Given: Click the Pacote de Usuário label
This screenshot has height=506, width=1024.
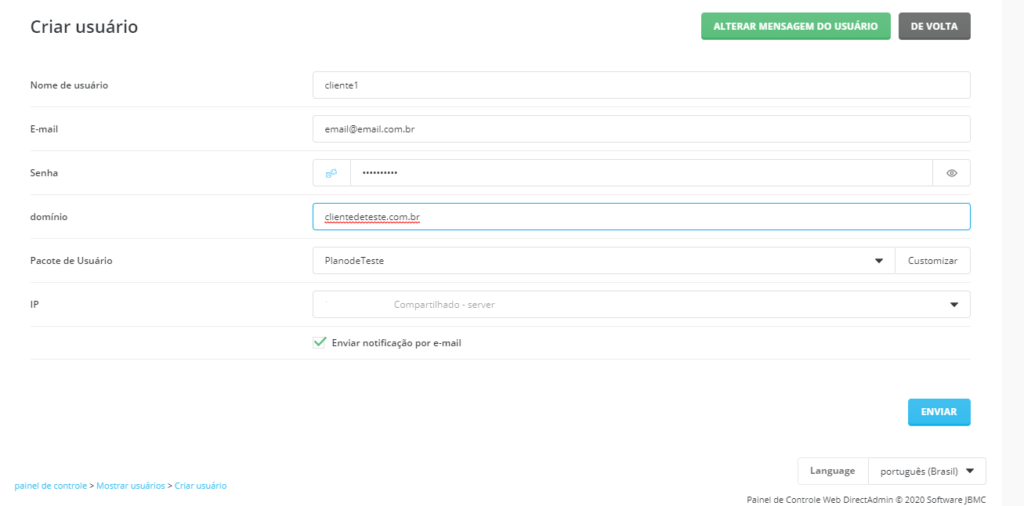Looking at the screenshot, I should pyautogui.click(x=71, y=261).
